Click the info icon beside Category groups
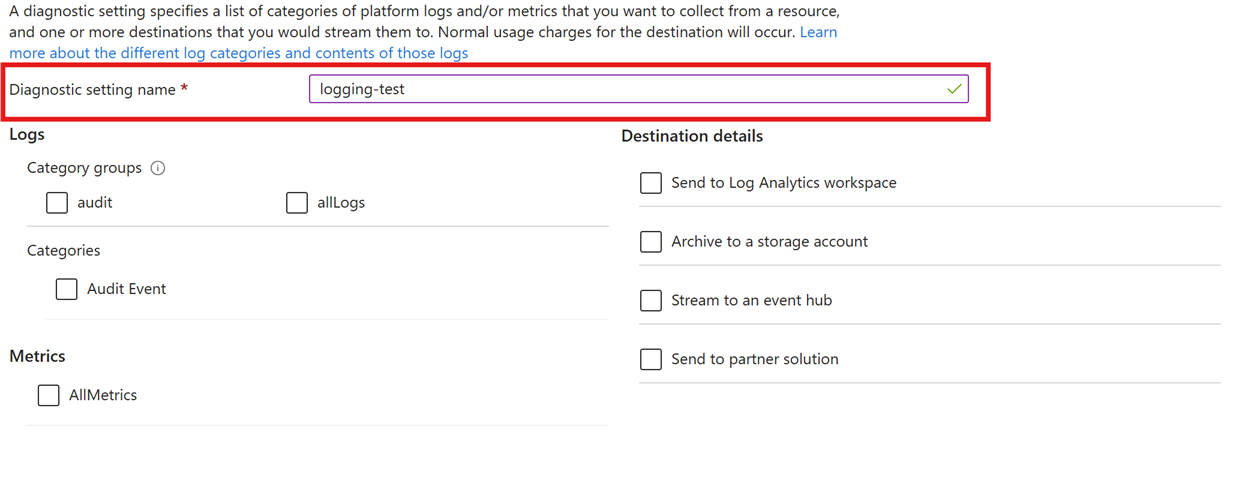This screenshot has width=1248, height=486. [157, 168]
